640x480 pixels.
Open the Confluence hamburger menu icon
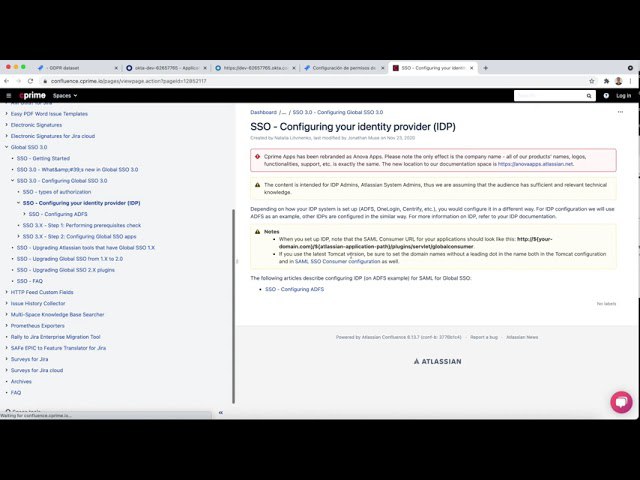click(9, 96)
